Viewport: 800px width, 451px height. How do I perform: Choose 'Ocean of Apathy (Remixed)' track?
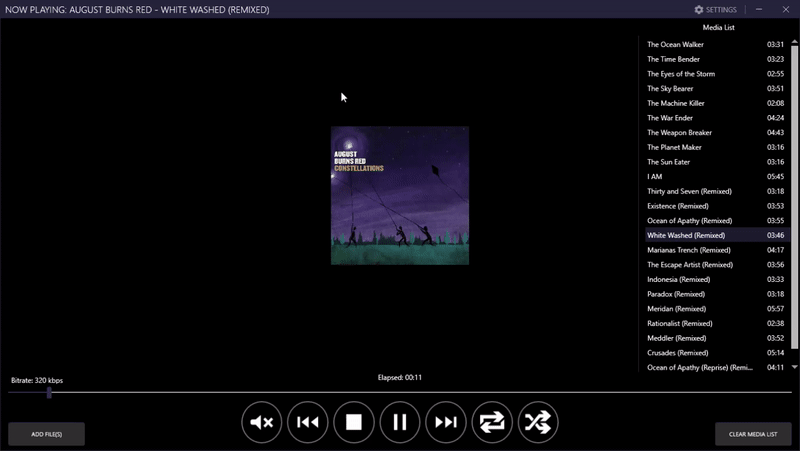(x=715, y=221)
